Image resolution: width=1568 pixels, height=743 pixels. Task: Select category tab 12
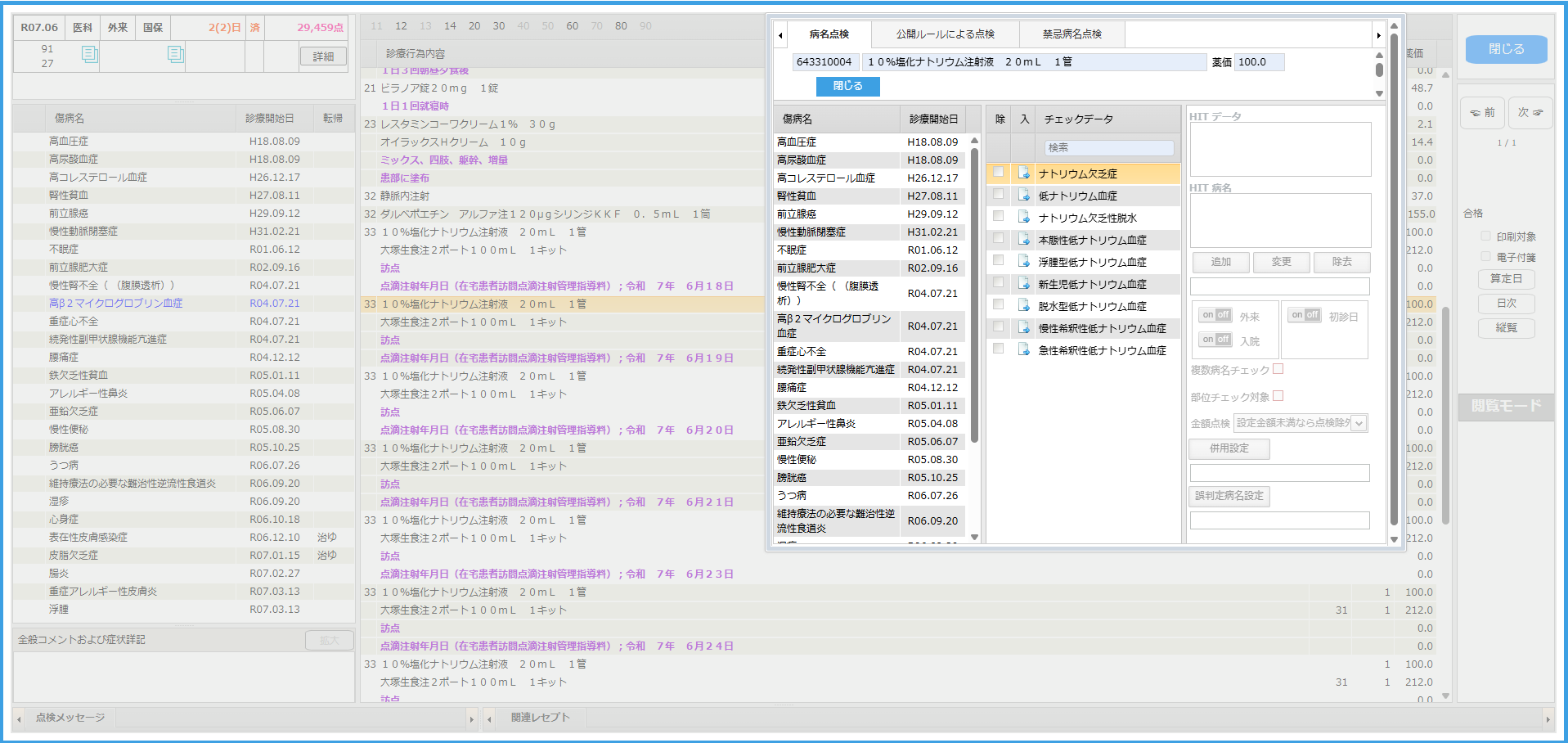[401, 26]
